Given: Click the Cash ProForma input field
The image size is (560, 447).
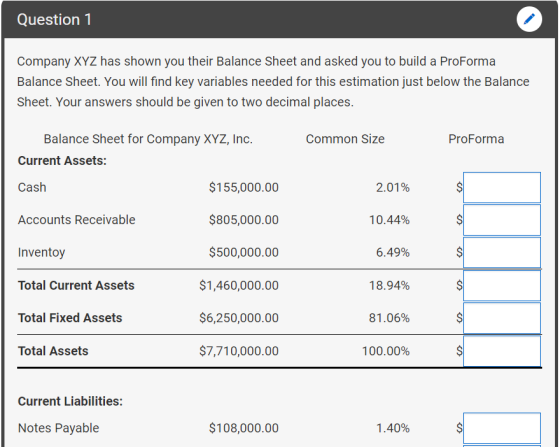Looking at the screenshot, I should 502,187.
